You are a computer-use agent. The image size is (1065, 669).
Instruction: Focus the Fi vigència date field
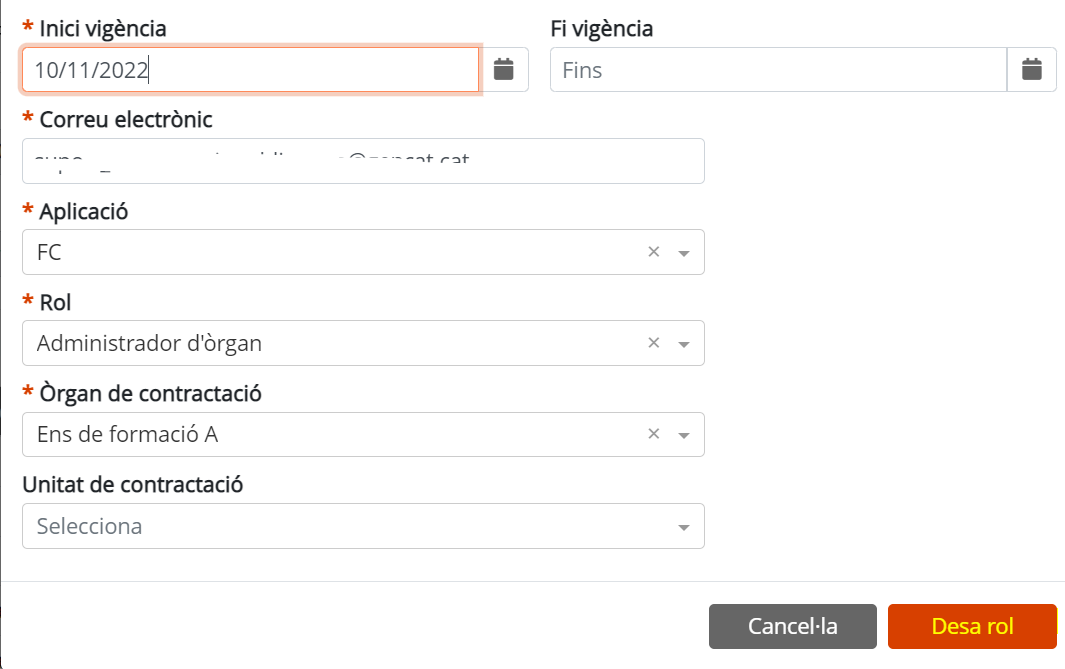tap(778, 69)
